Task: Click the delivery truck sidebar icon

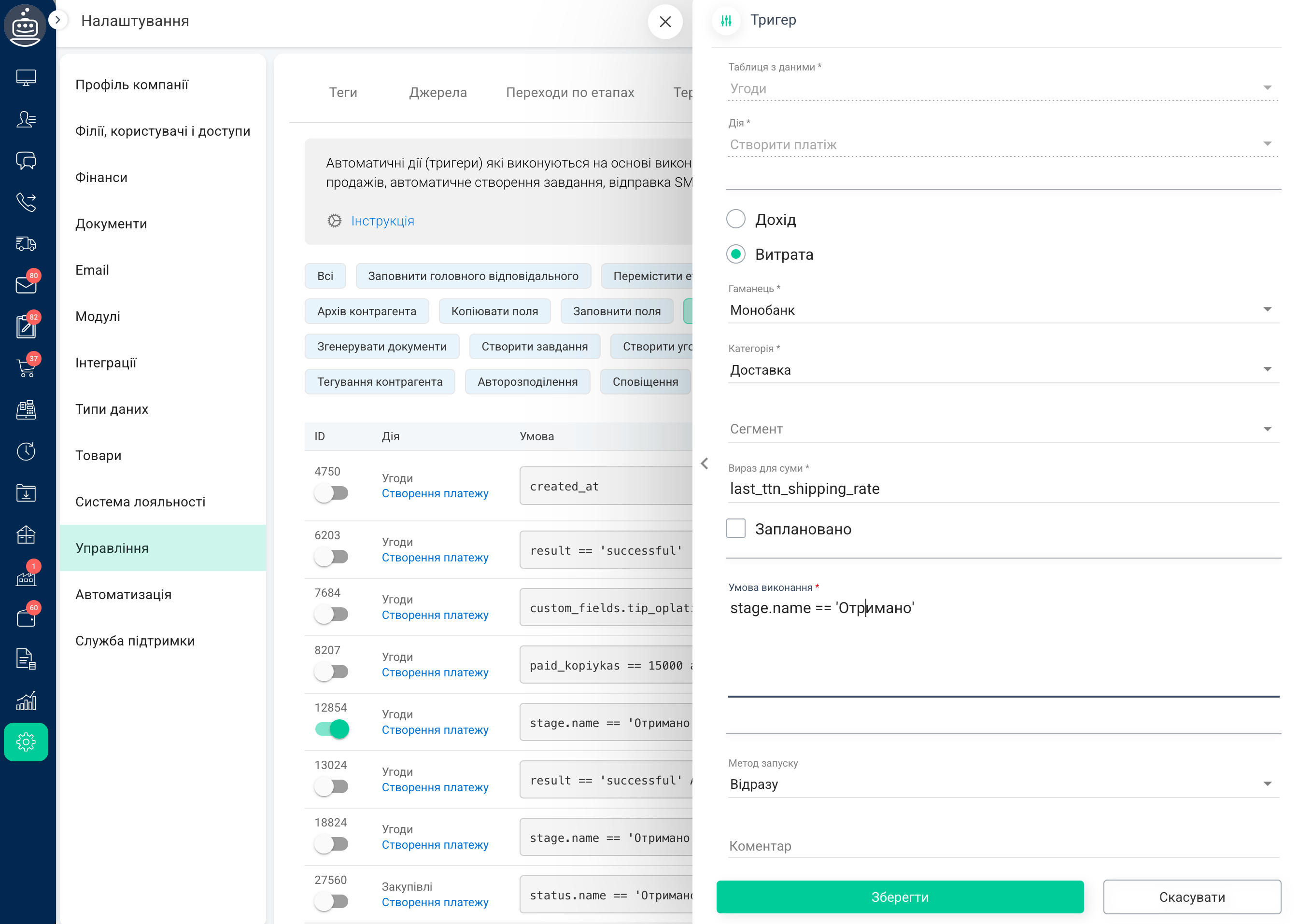Action: pos(26,243)
